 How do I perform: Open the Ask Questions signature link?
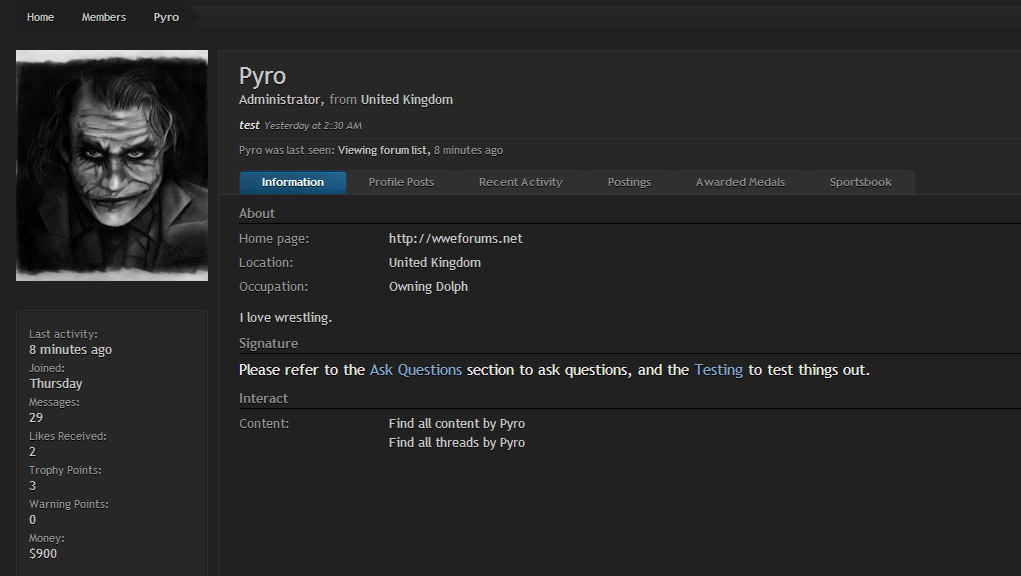(416, 370)
